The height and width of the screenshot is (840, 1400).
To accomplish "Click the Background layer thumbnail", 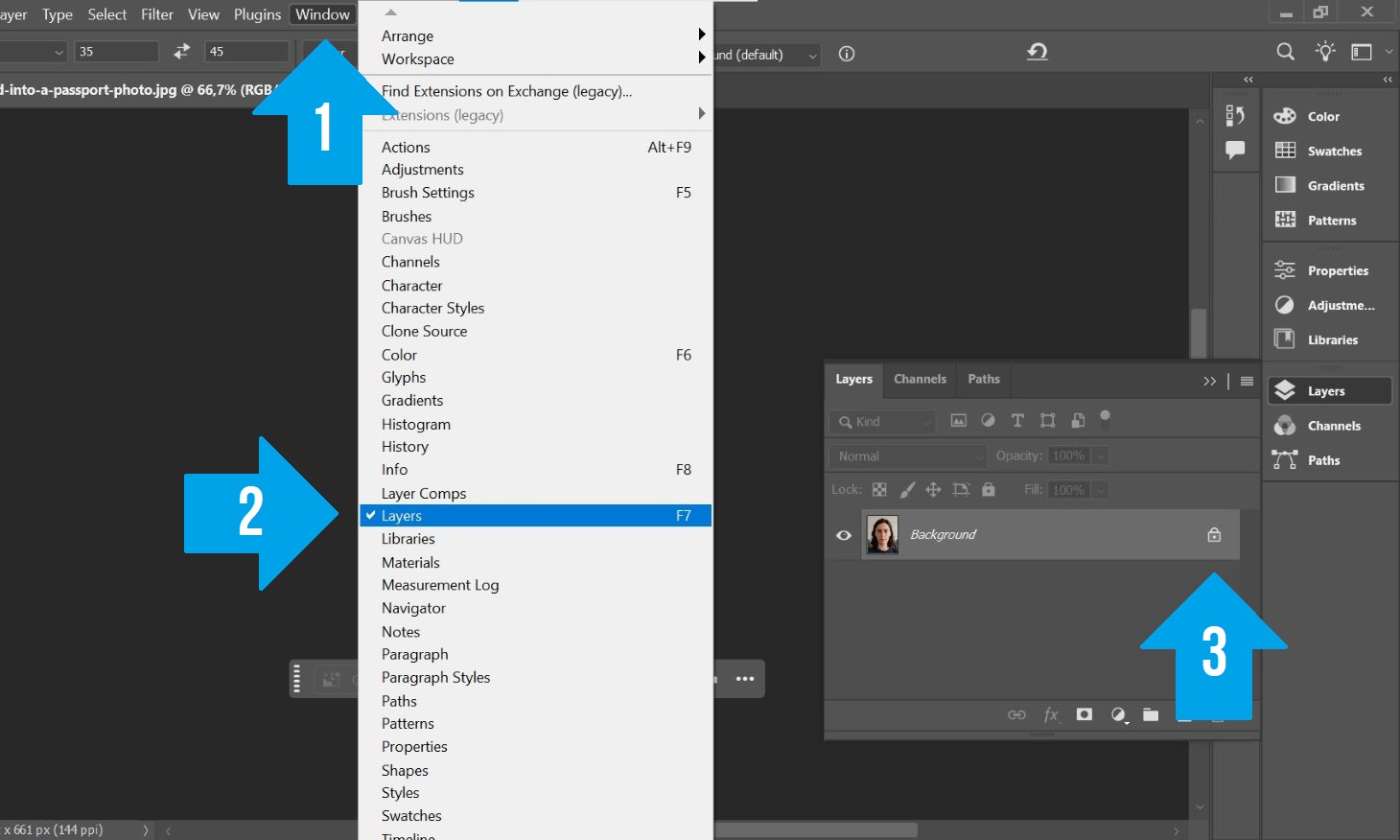I will (881, 534).
